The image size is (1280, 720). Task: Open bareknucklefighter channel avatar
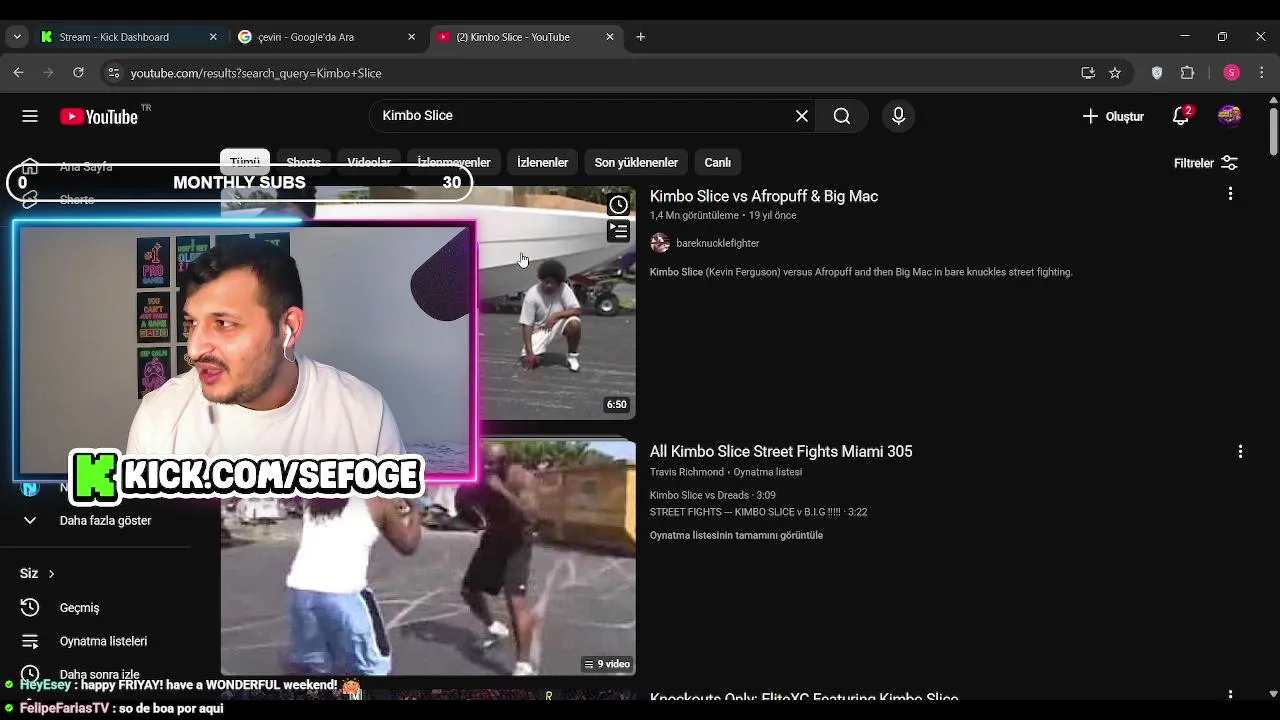(x=660, y=243)
